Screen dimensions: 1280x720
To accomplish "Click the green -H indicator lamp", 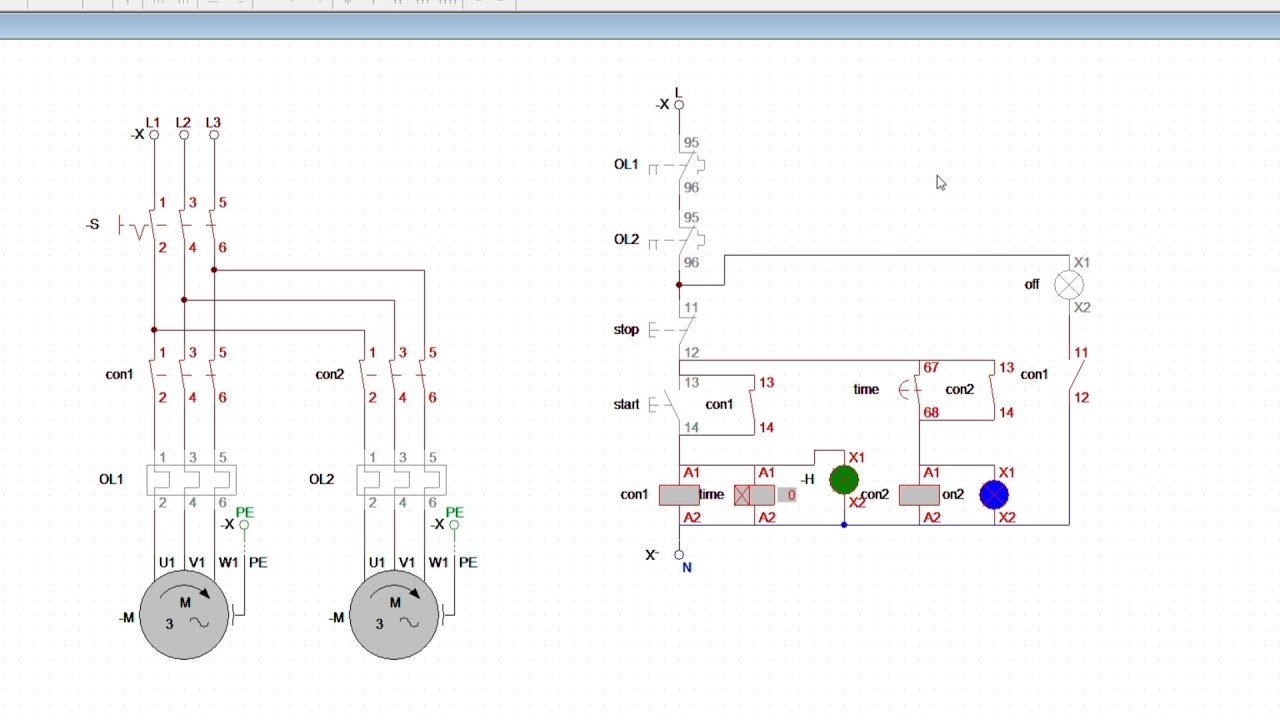I will (x=844, y=480).
